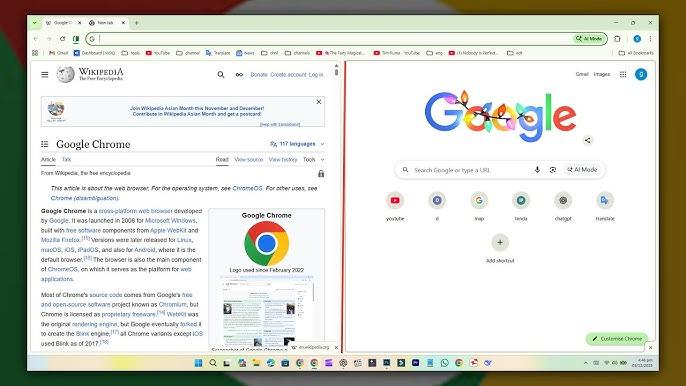Open the View source tab
686x386 pixels.
click(x=248, y=160)
